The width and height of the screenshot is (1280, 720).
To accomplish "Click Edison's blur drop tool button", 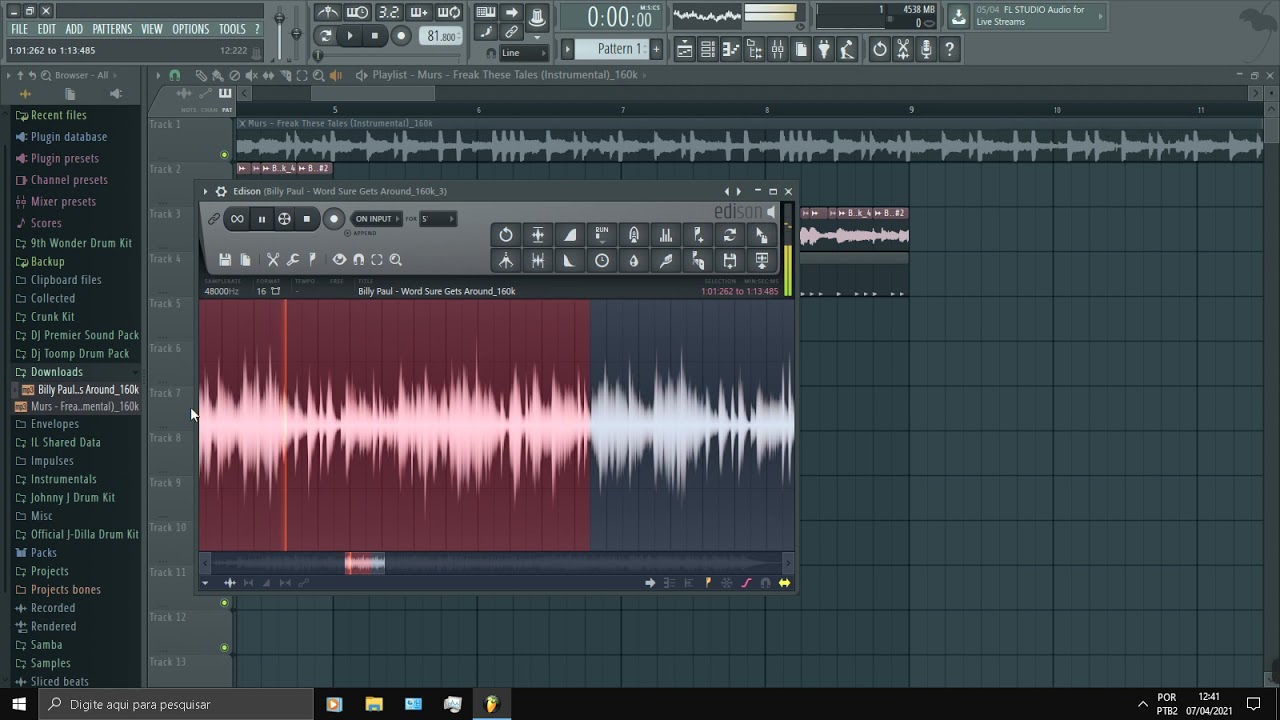I will click(x=634, y=261).
